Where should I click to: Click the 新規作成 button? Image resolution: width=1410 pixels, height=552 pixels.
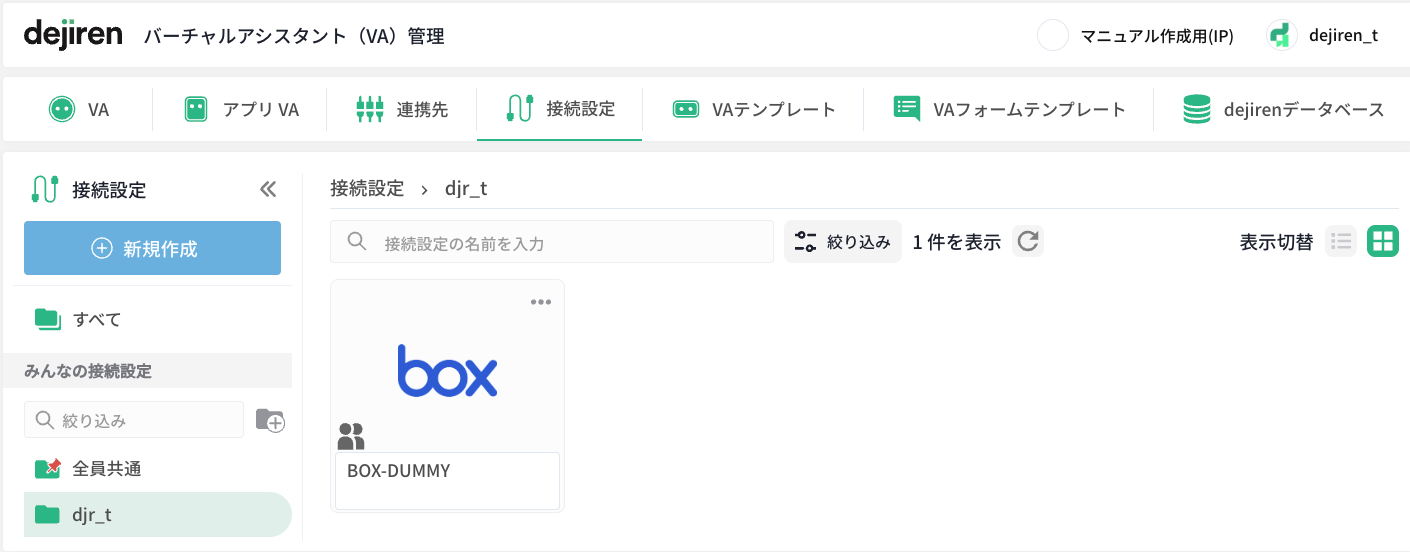point(152,248)
